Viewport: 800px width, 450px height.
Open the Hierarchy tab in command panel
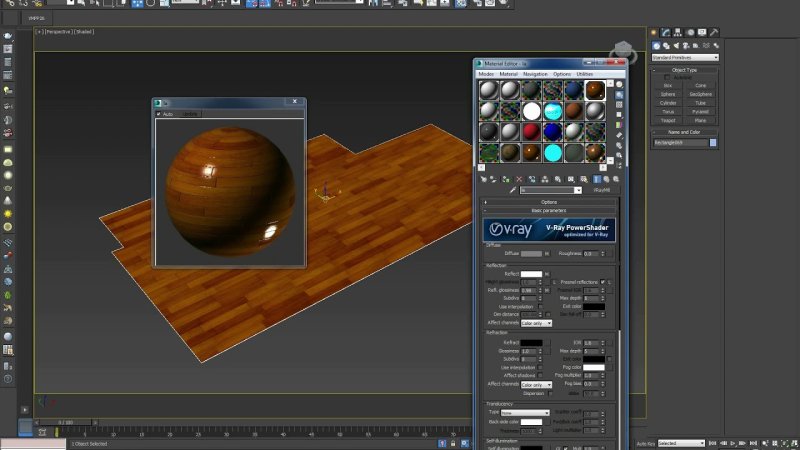[x=678, y=32]
